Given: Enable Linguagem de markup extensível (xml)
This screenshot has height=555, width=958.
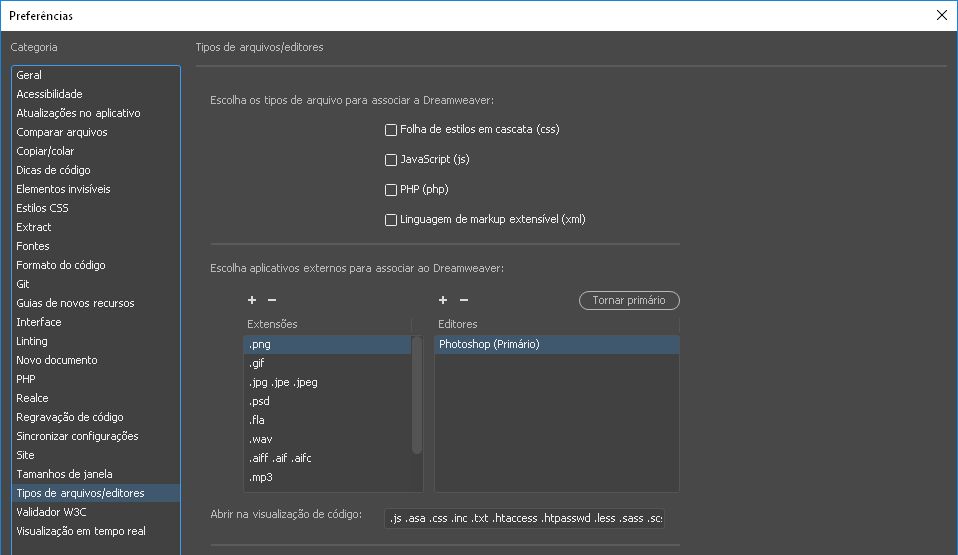Looking at the screenshot, I should coord(391,220).
